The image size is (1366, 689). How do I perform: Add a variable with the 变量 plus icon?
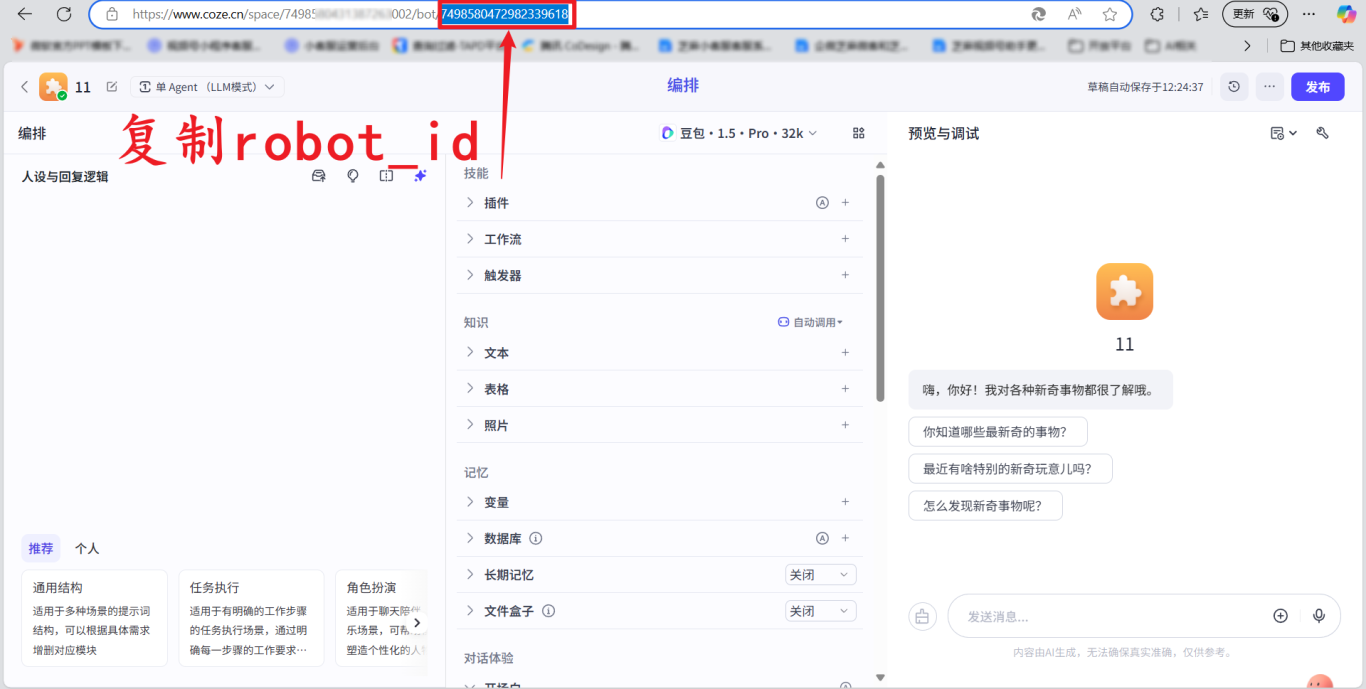845,502
